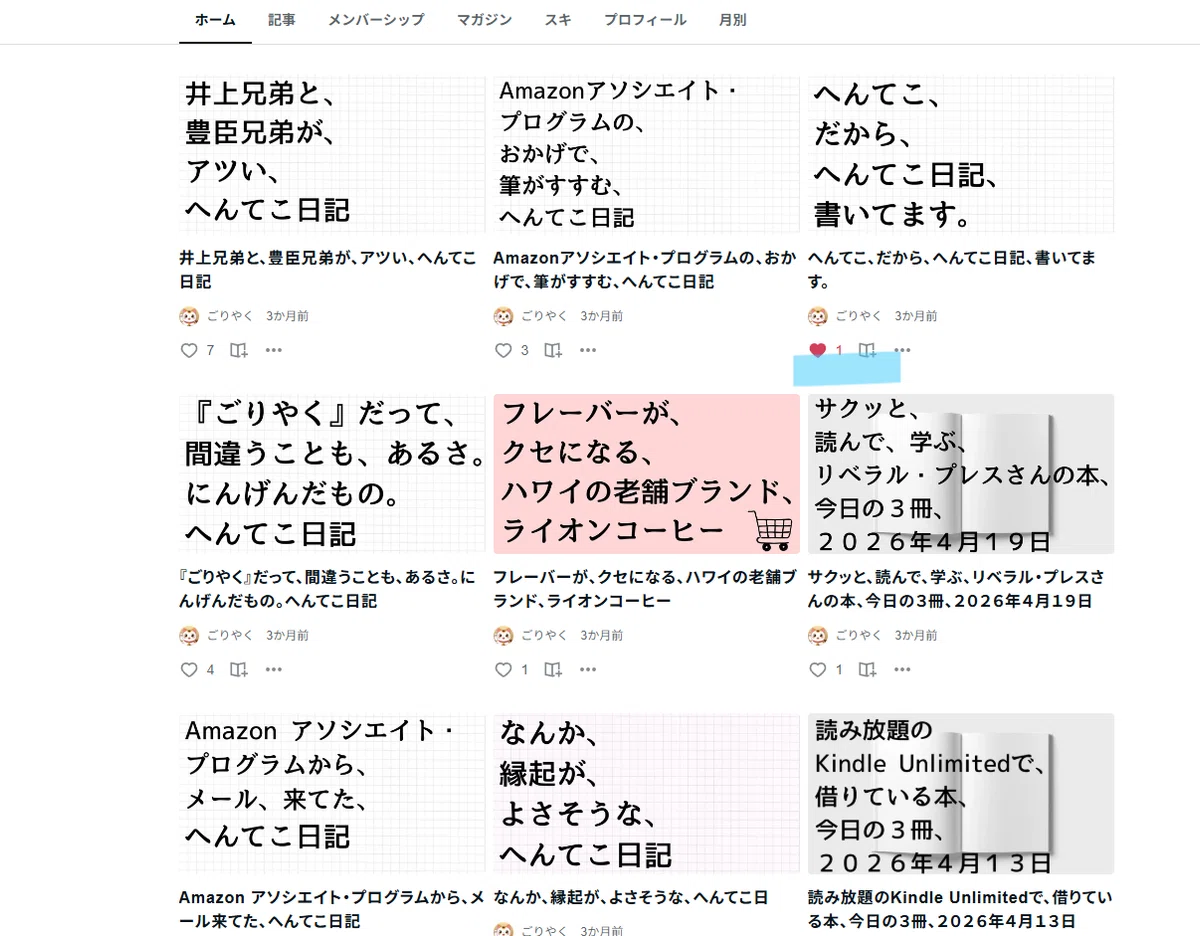Click ごりやく avatar under 井上兄弟と post
The height and width of the screenshot is (936, 1200).
click(x=189, y=316)
